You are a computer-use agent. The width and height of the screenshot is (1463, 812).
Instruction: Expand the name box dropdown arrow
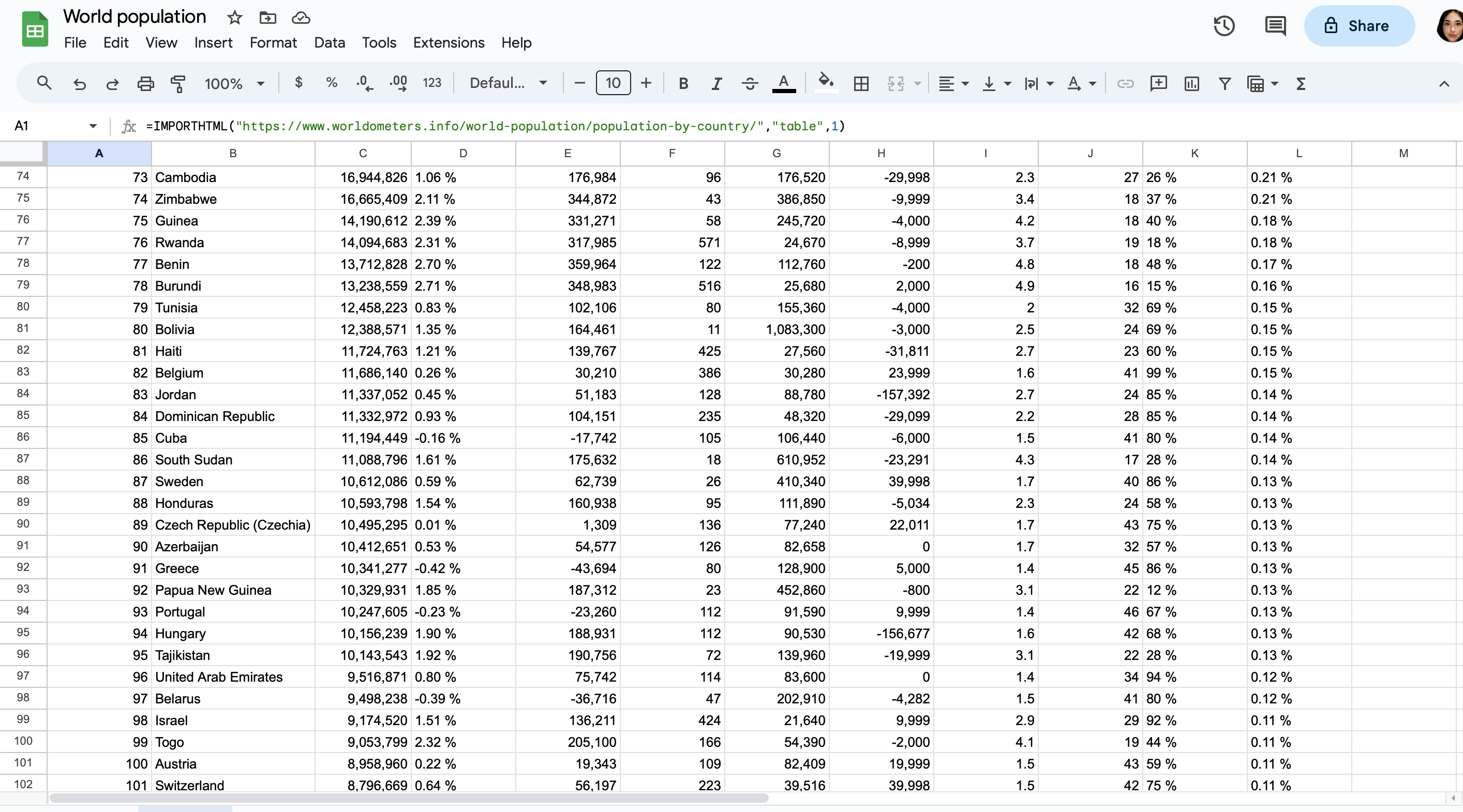point(93,126)
